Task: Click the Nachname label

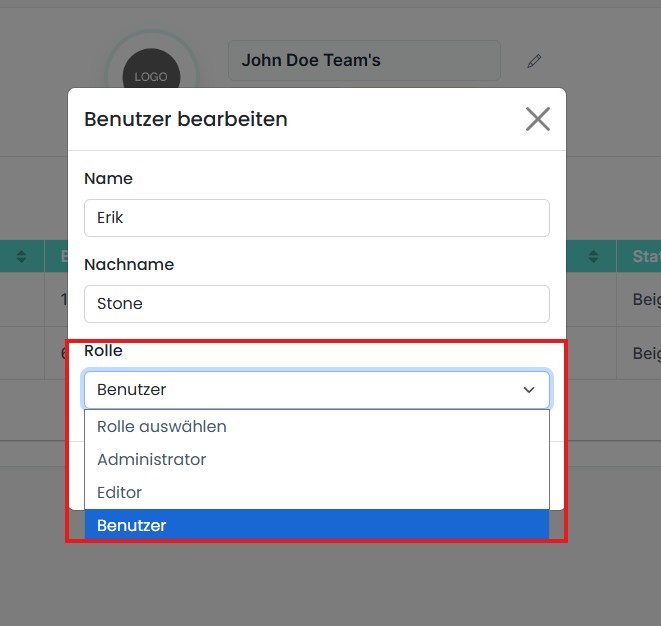Action: 129,265
